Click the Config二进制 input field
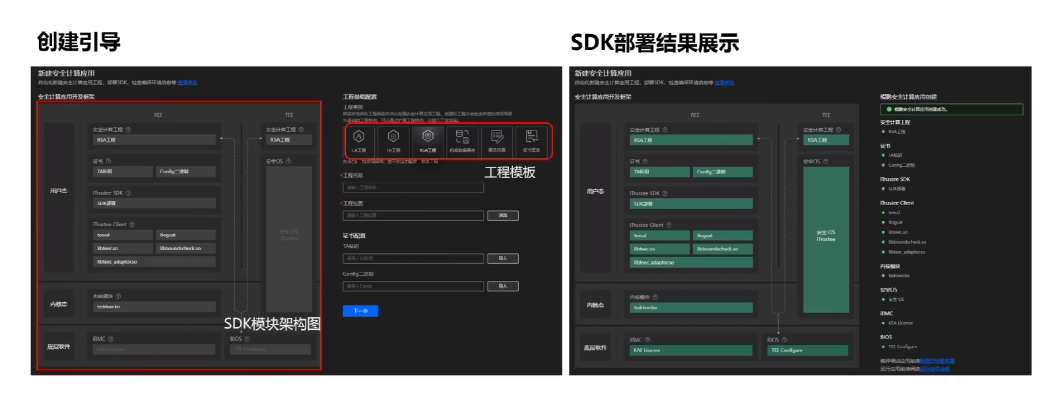The image size is (1060, 403). 413,287
